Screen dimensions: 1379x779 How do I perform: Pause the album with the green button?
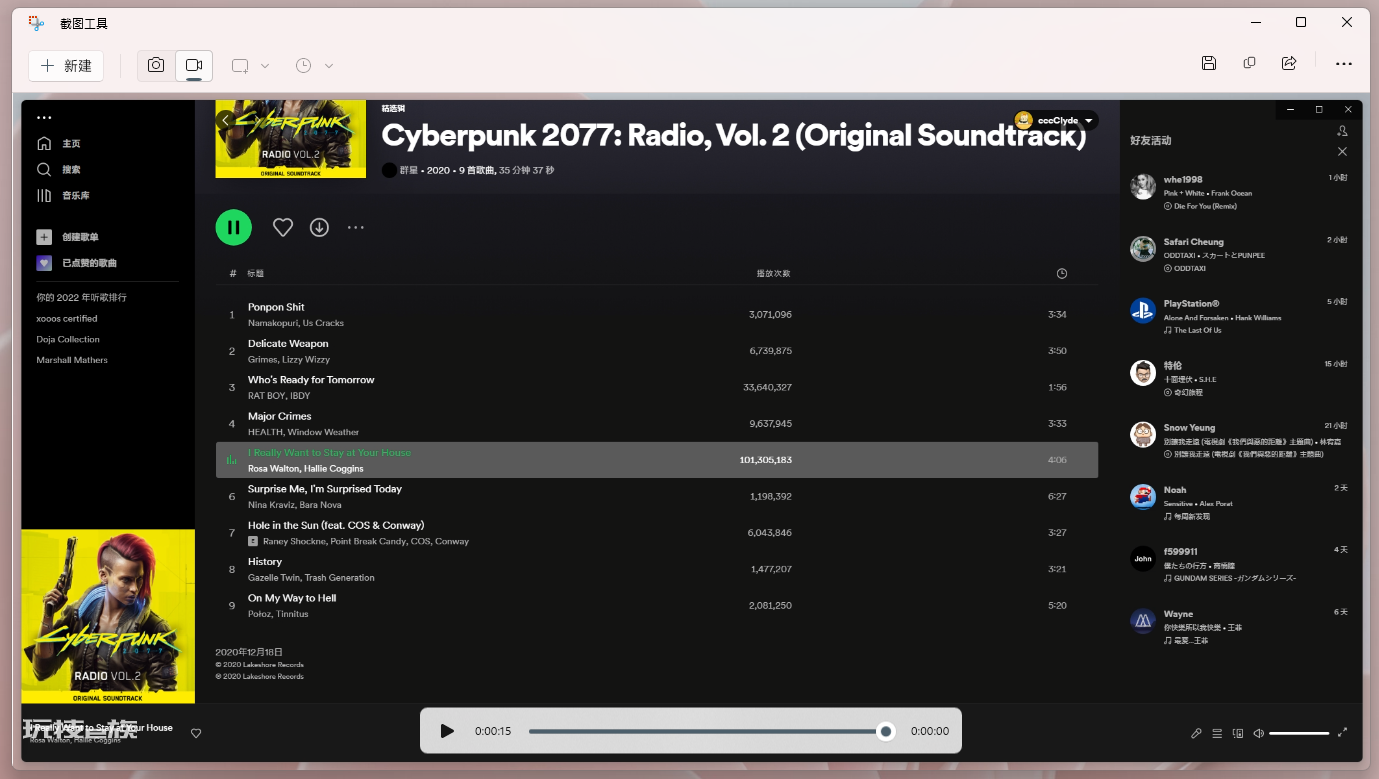pos(234,227)
